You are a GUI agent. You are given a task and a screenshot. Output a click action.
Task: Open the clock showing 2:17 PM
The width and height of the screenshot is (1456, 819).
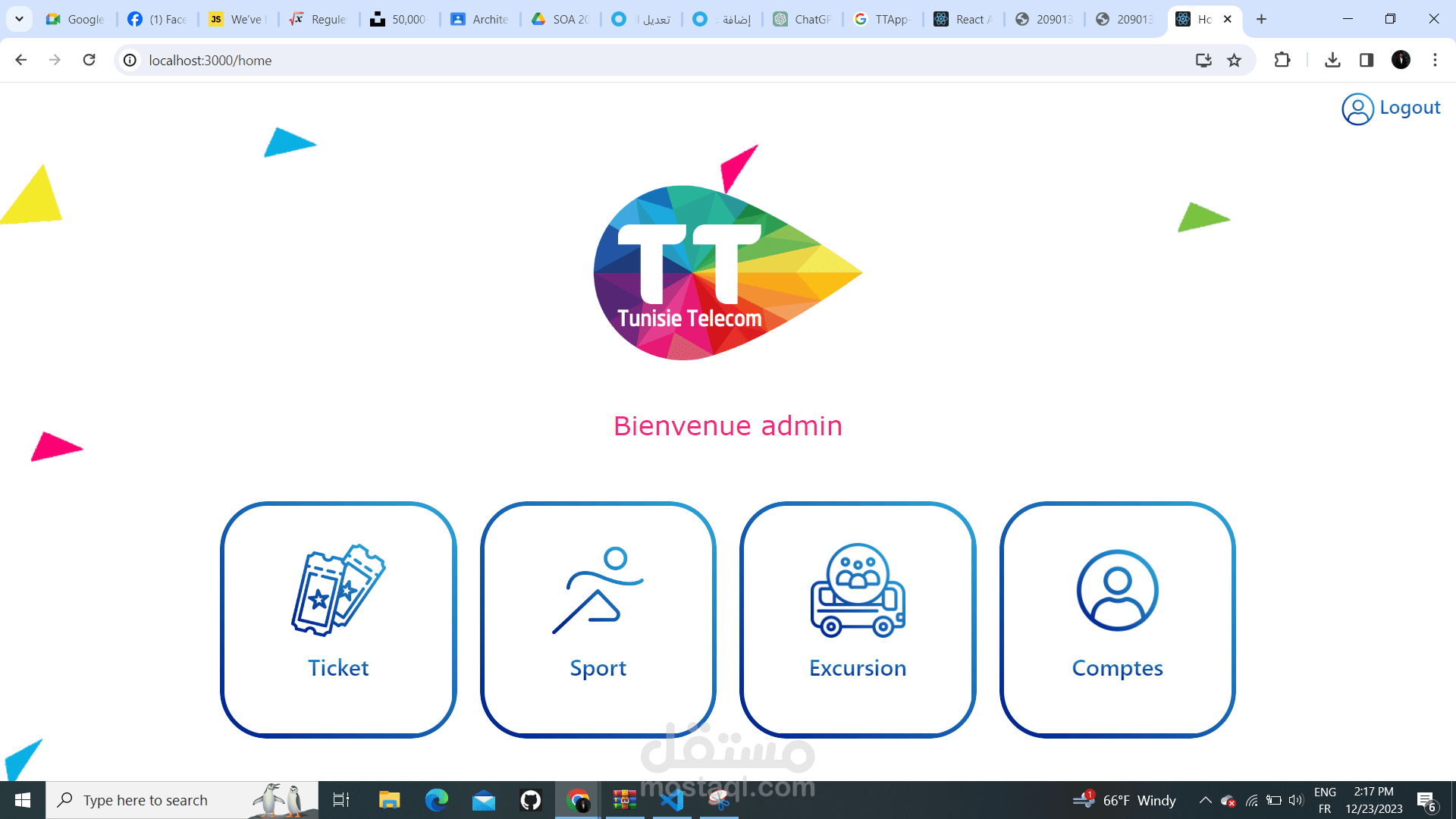pos(1374,800)
